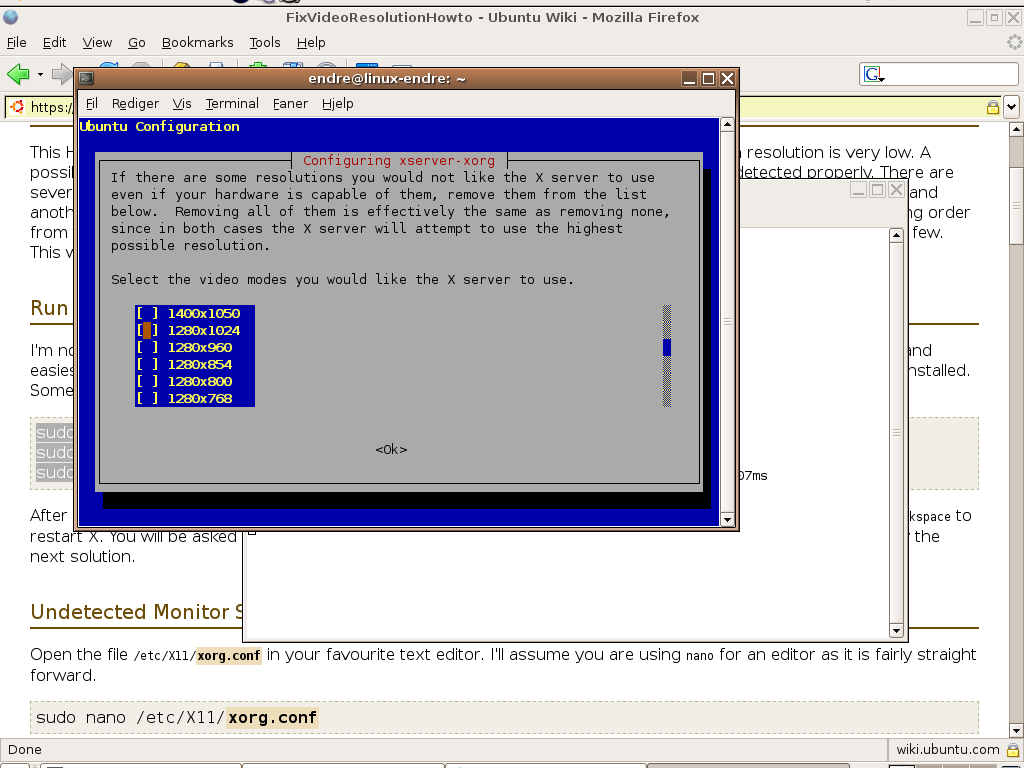Click terminal scrollbar down arrow

click(727, 519)
